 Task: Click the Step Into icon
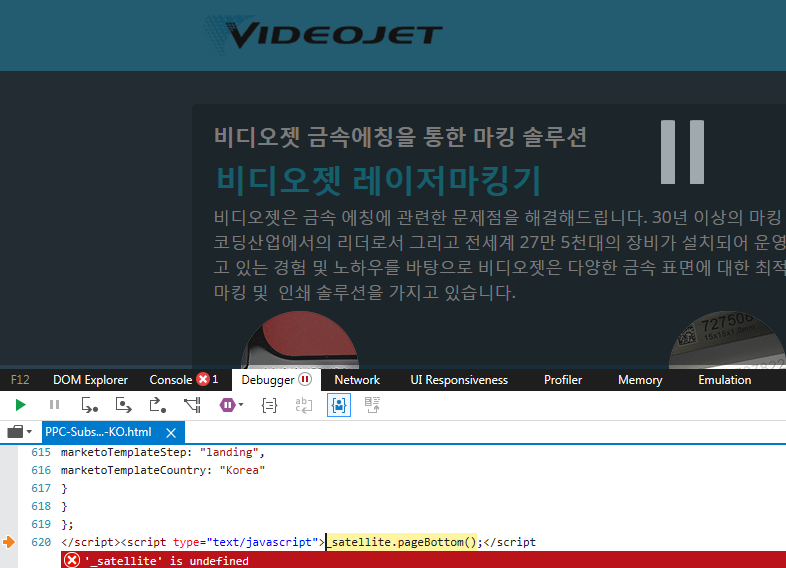point(90,405)
